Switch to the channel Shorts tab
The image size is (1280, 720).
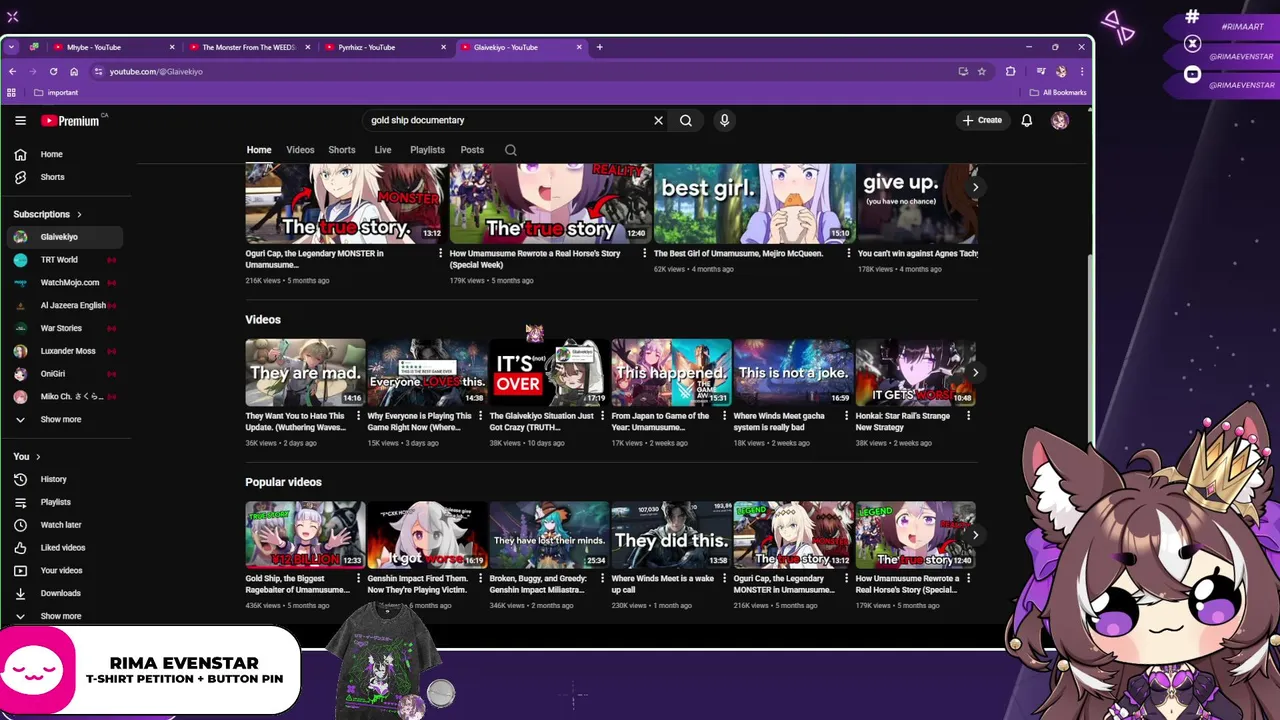pos(342,150)
